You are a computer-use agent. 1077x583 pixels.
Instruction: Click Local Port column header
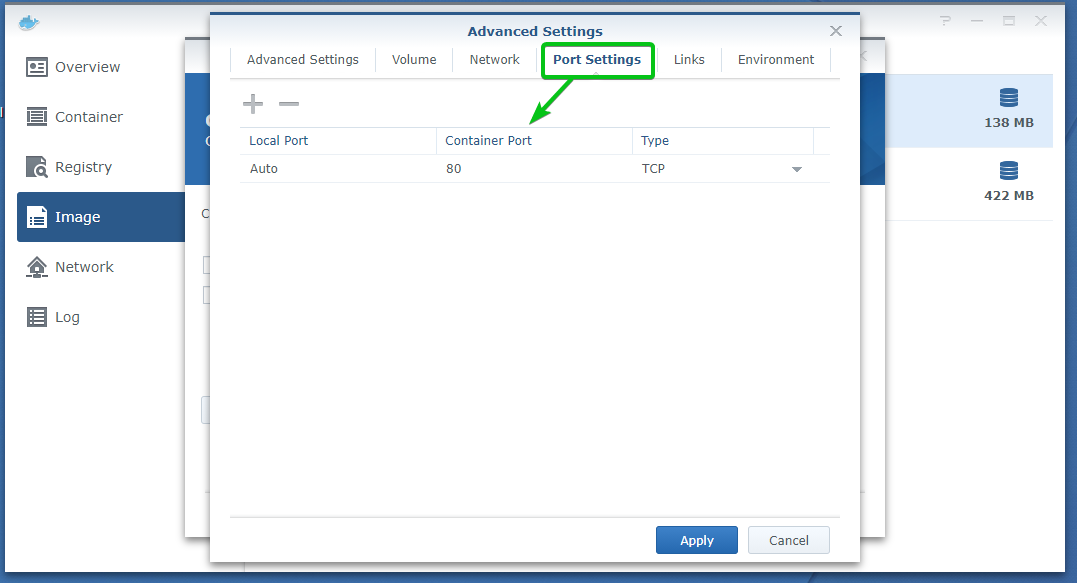[x=338, y=141]
